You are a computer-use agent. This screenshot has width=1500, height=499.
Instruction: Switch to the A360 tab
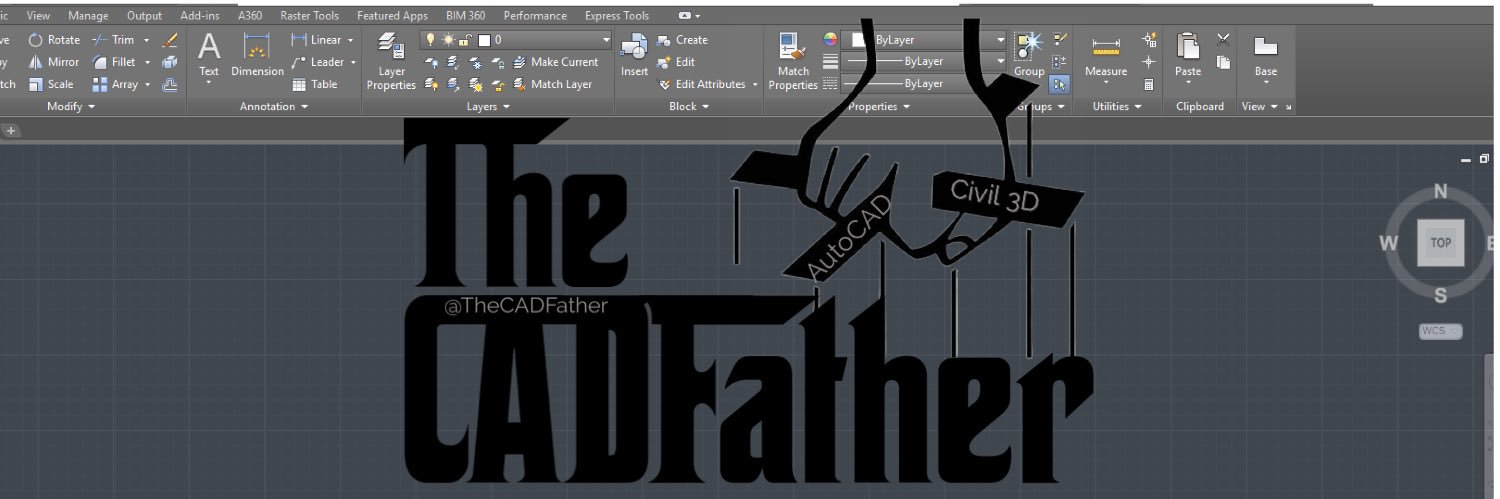(250, 15)
